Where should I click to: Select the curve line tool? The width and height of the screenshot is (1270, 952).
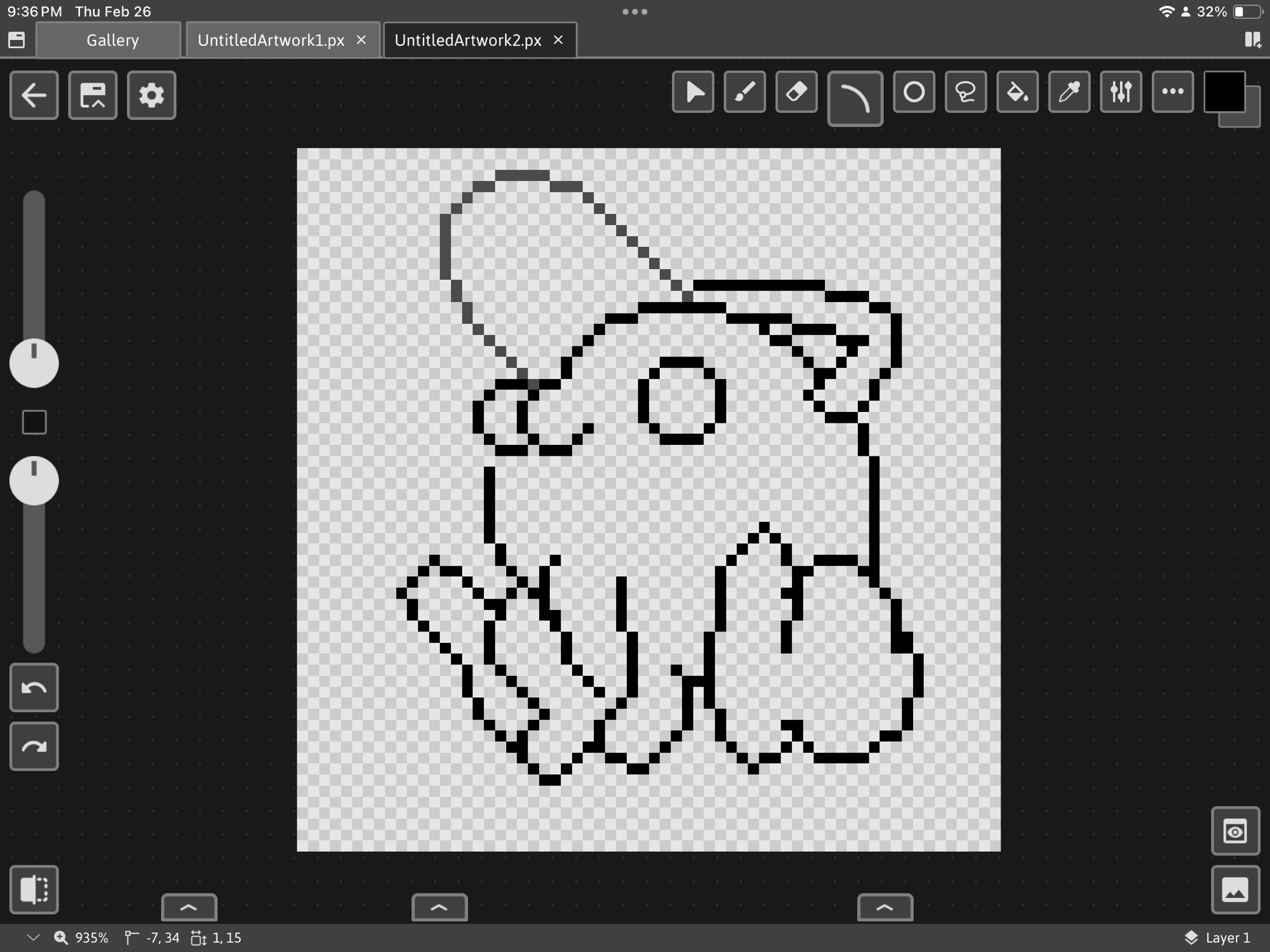(x=855, y=98)
